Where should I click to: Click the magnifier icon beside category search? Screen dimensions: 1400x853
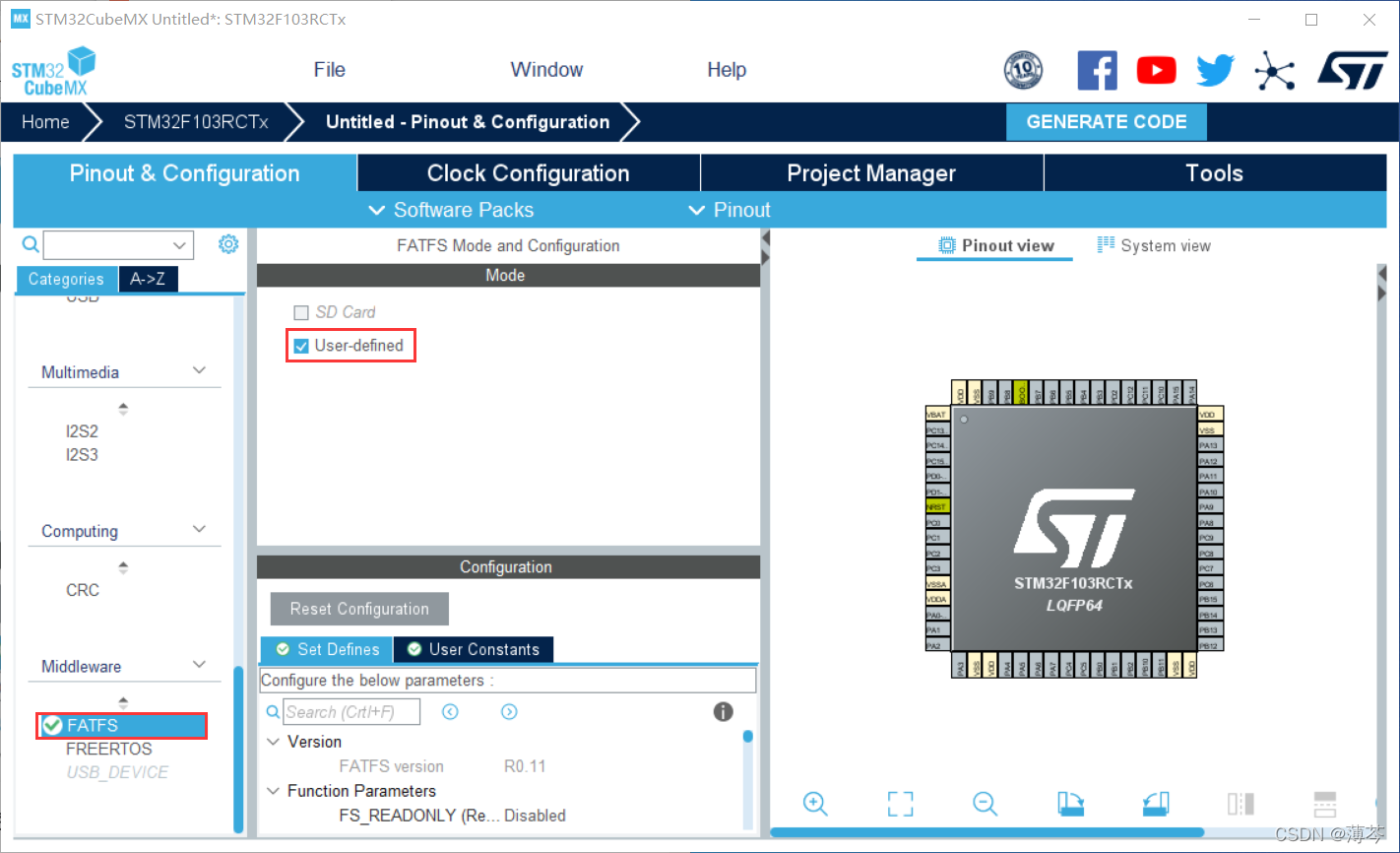pyautogui.click(x=31, y=244)
